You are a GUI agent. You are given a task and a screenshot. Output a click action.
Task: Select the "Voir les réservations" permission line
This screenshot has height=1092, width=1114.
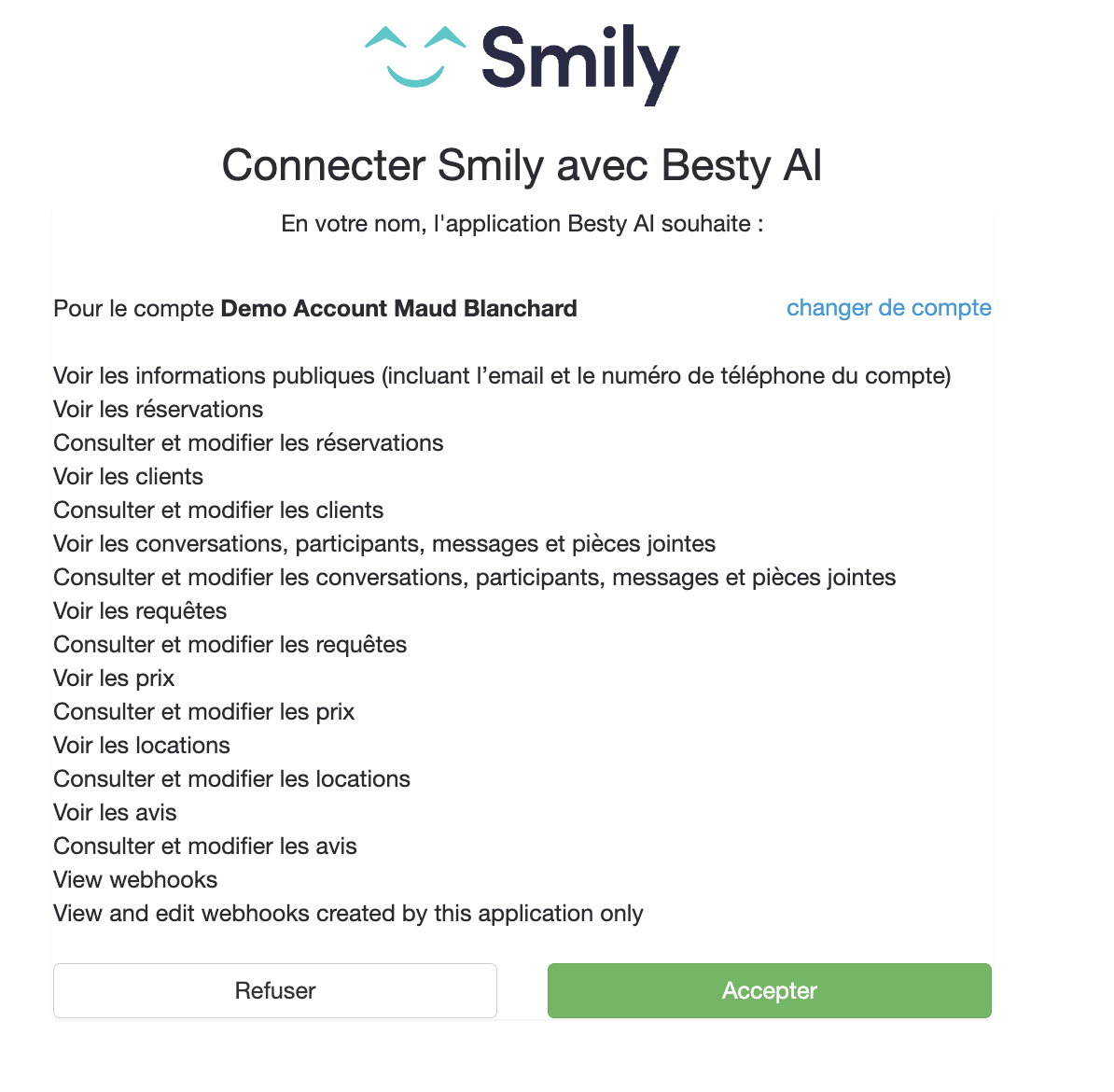pos(158,409)
